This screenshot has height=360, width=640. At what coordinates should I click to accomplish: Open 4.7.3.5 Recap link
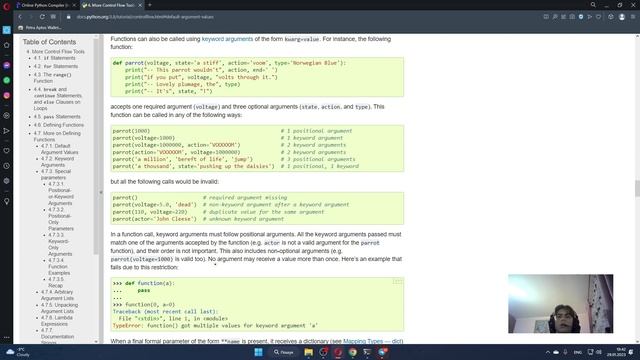56,282
